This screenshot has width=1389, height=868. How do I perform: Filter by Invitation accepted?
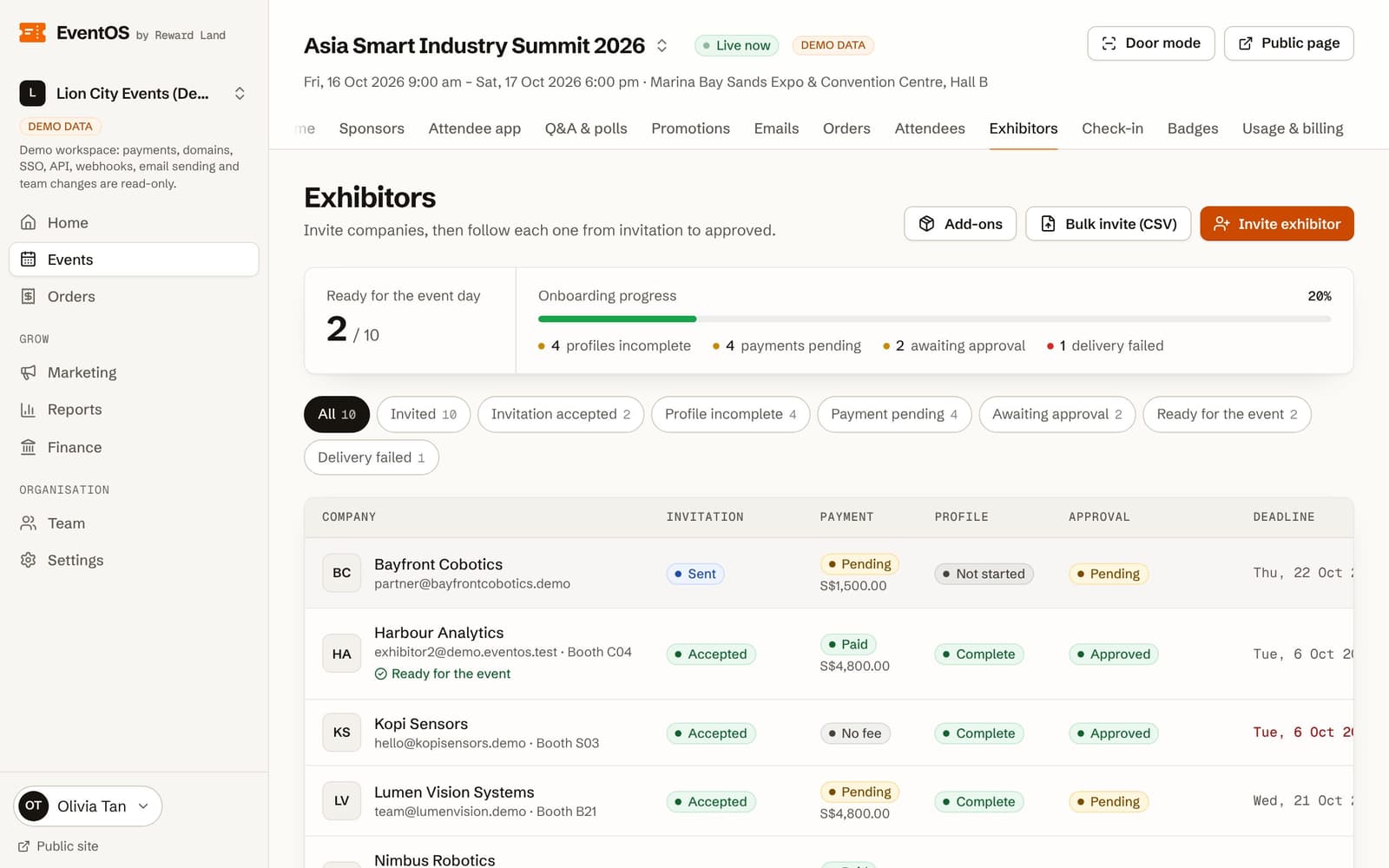pos(561,415)
